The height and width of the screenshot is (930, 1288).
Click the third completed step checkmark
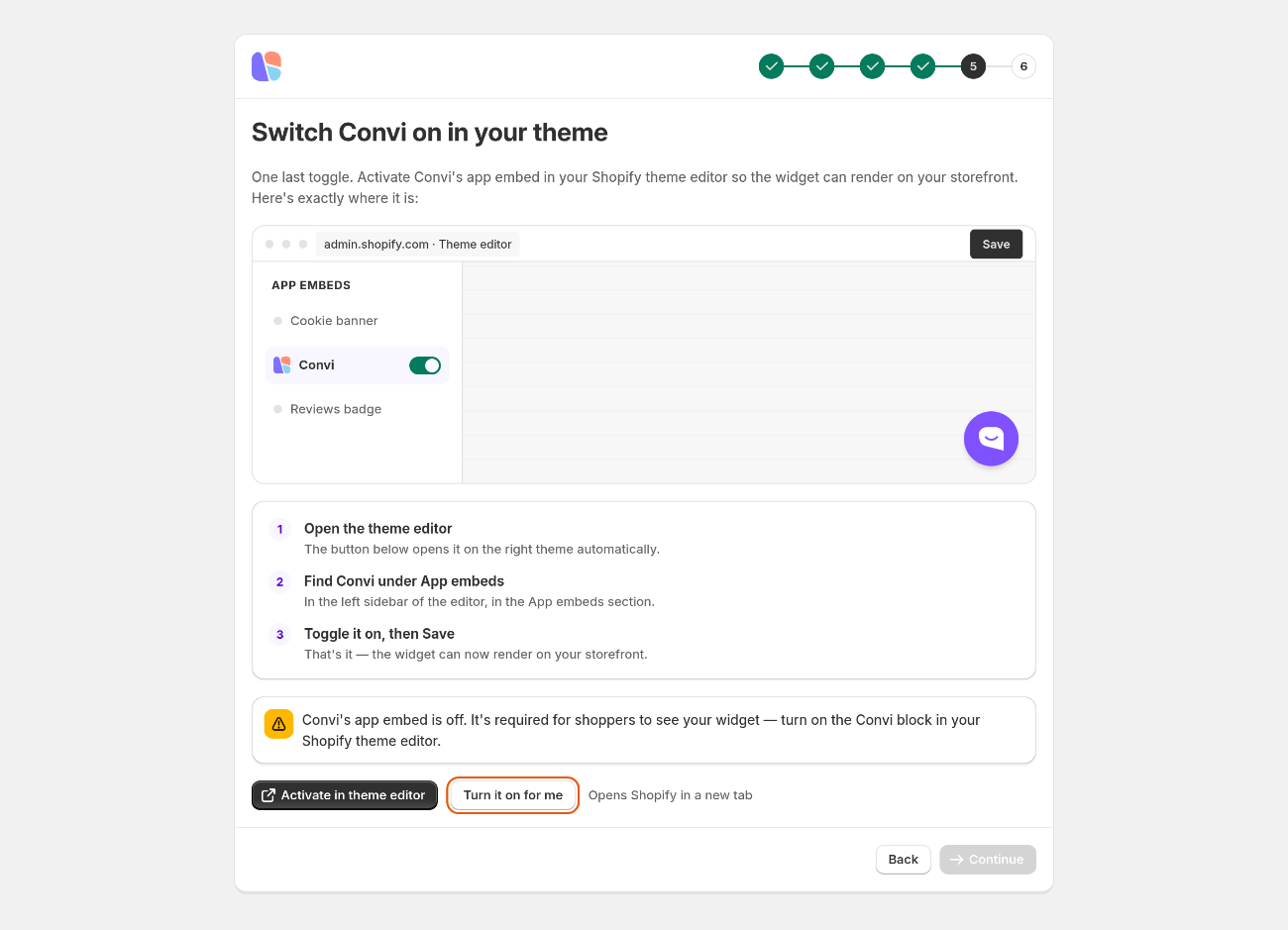pyautogui.click(x=872, y=66)
